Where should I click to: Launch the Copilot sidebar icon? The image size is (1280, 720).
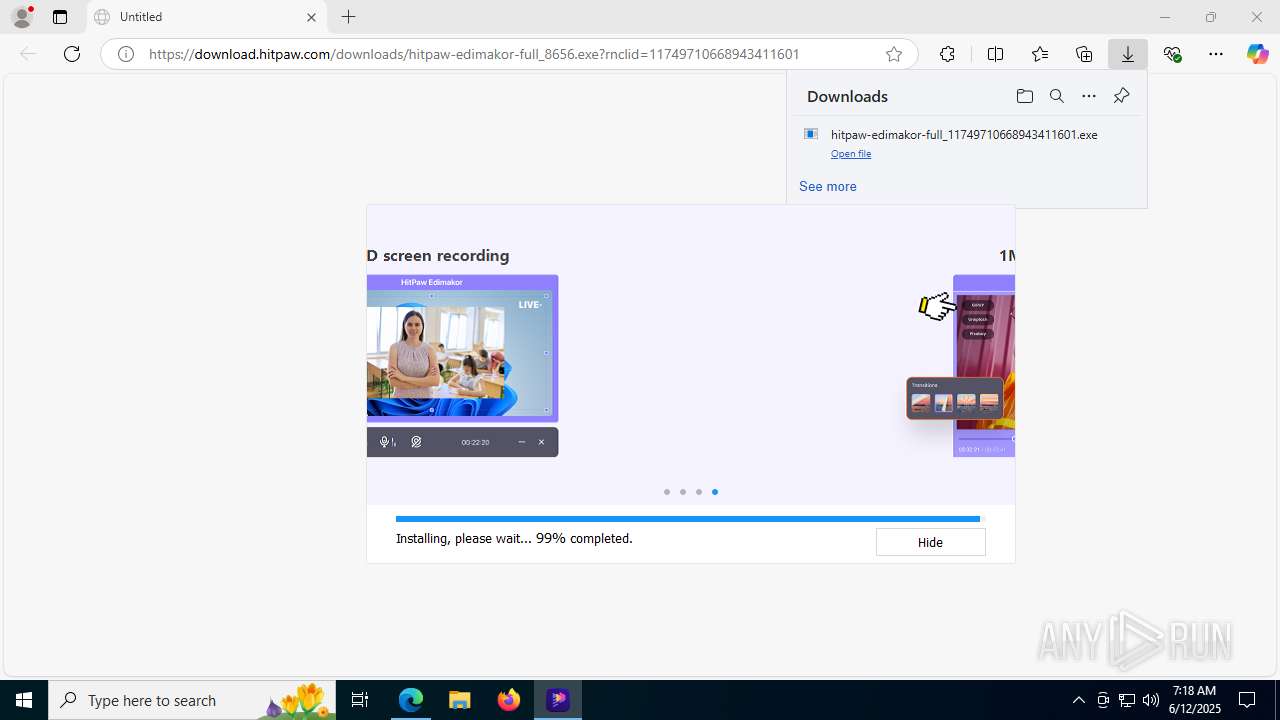click(x=1257, y=54)
